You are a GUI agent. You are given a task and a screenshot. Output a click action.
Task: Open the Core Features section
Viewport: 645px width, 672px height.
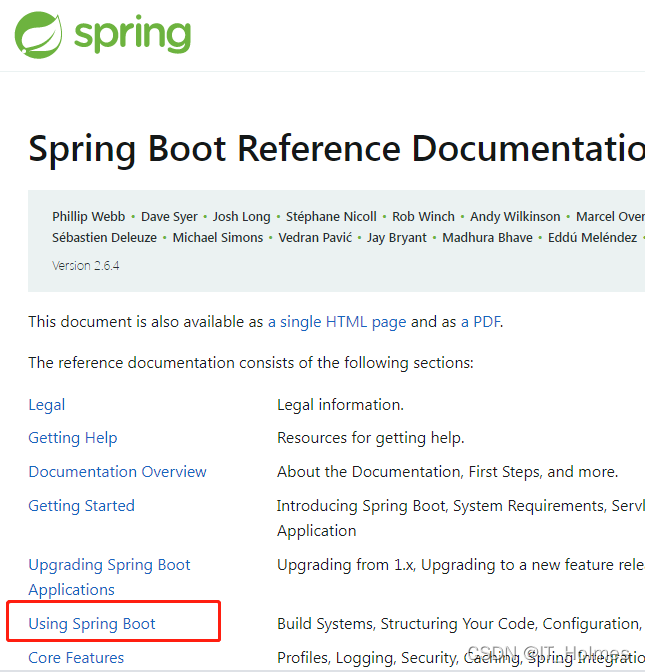click(76, 657)
